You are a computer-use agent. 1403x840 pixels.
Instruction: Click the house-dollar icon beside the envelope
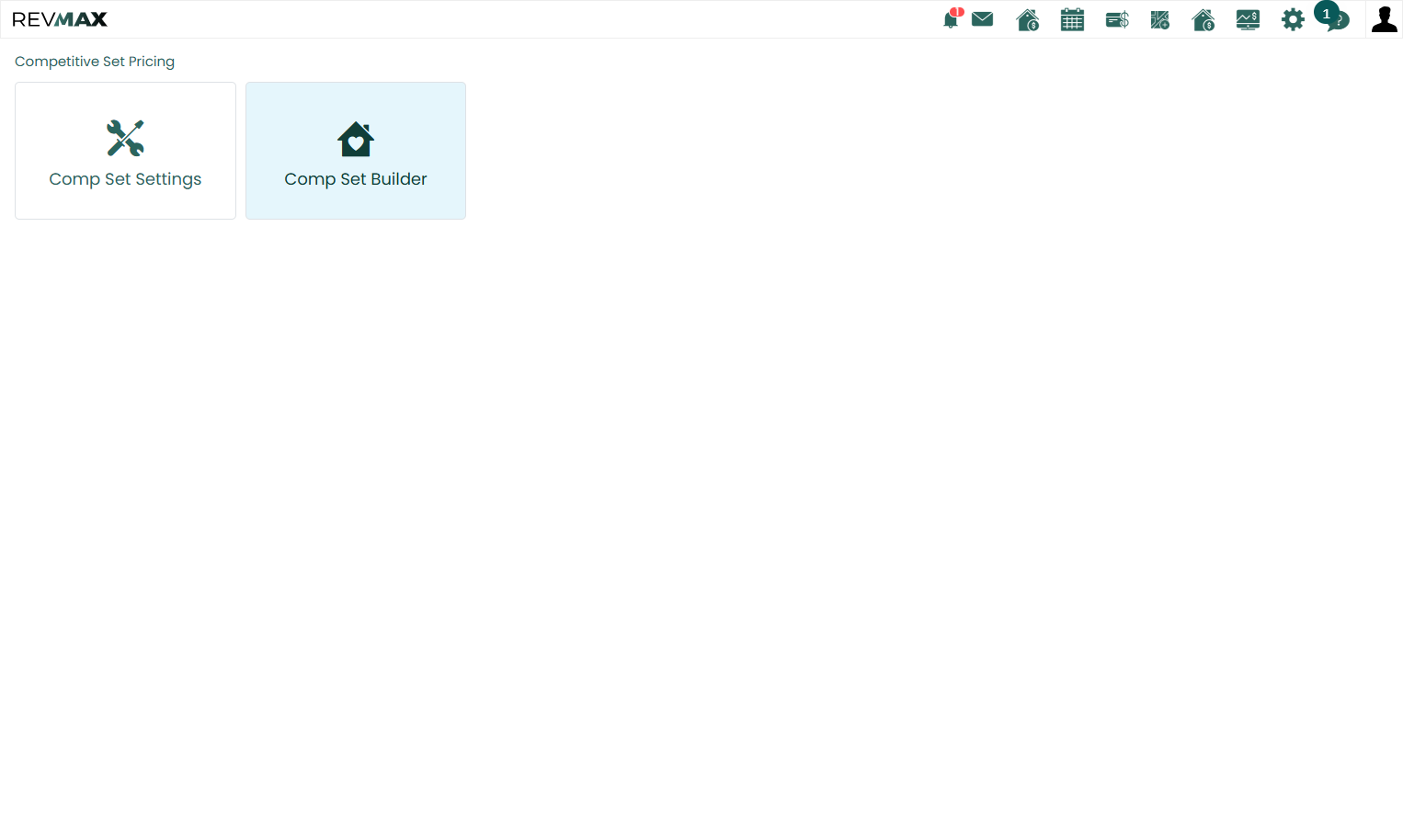click(1028, 19)
